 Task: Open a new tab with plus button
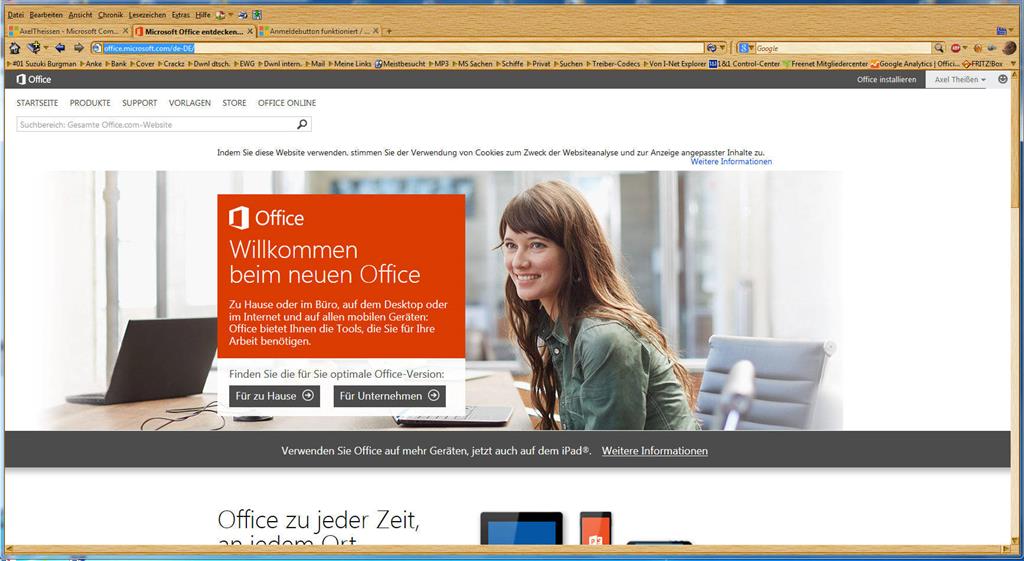389,31
